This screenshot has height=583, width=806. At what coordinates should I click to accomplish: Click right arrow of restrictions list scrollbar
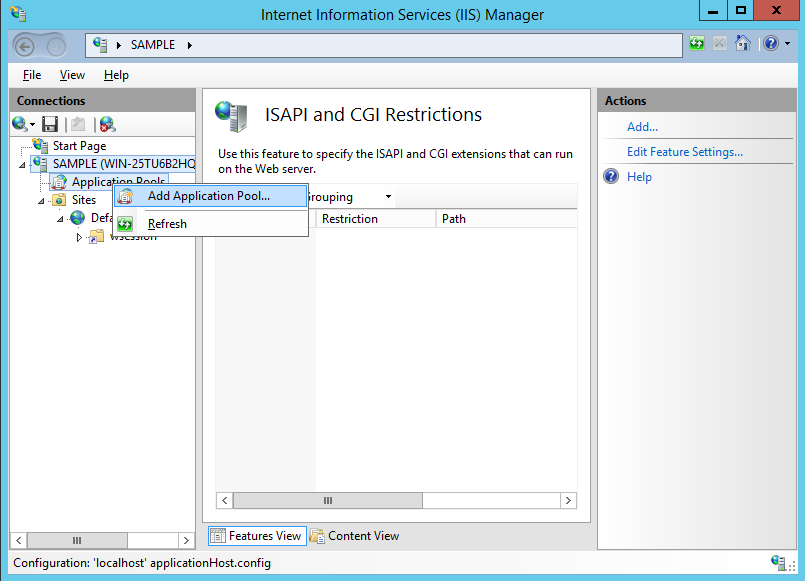568,501
